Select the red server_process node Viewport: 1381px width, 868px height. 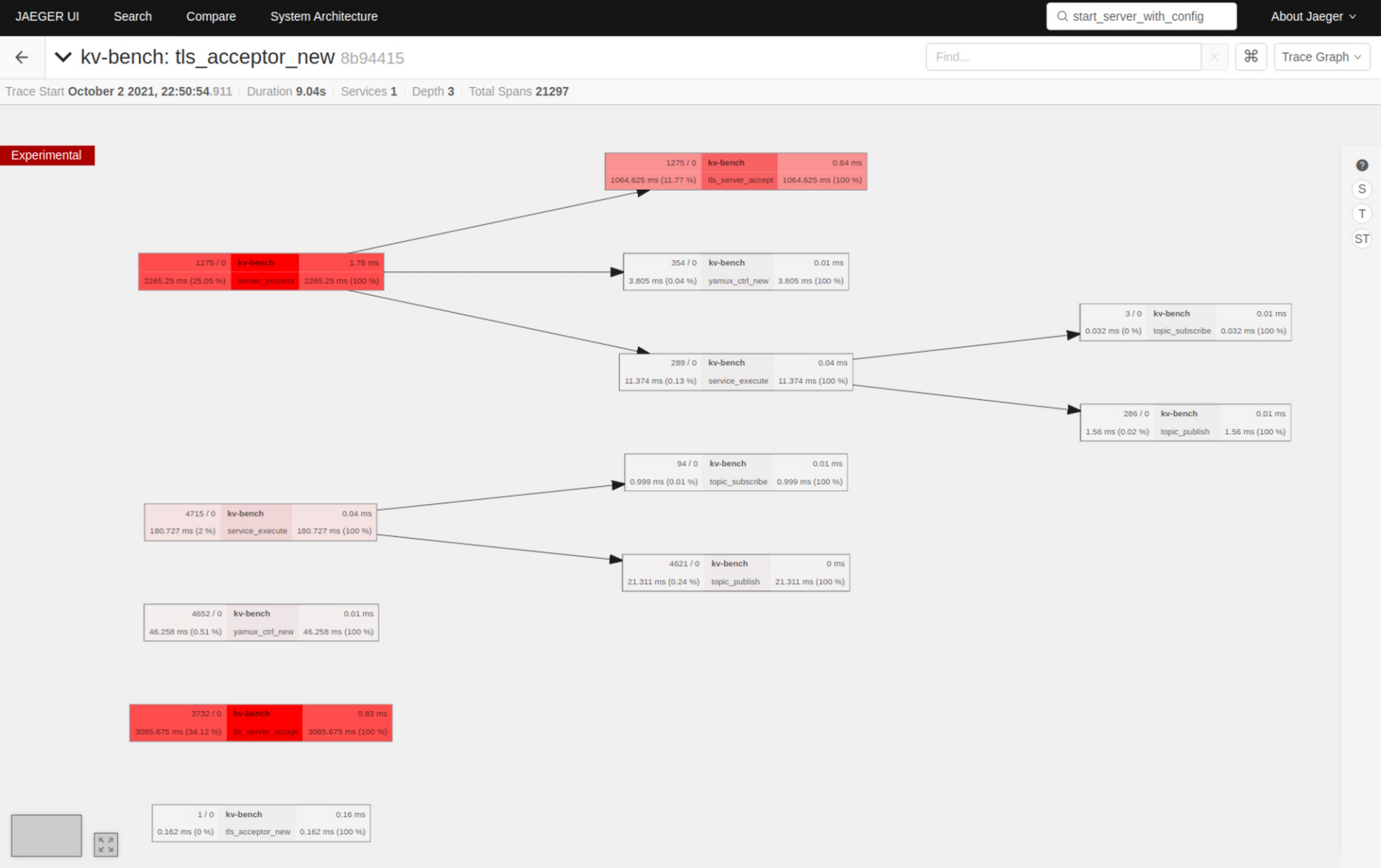[x=261, y=272]
